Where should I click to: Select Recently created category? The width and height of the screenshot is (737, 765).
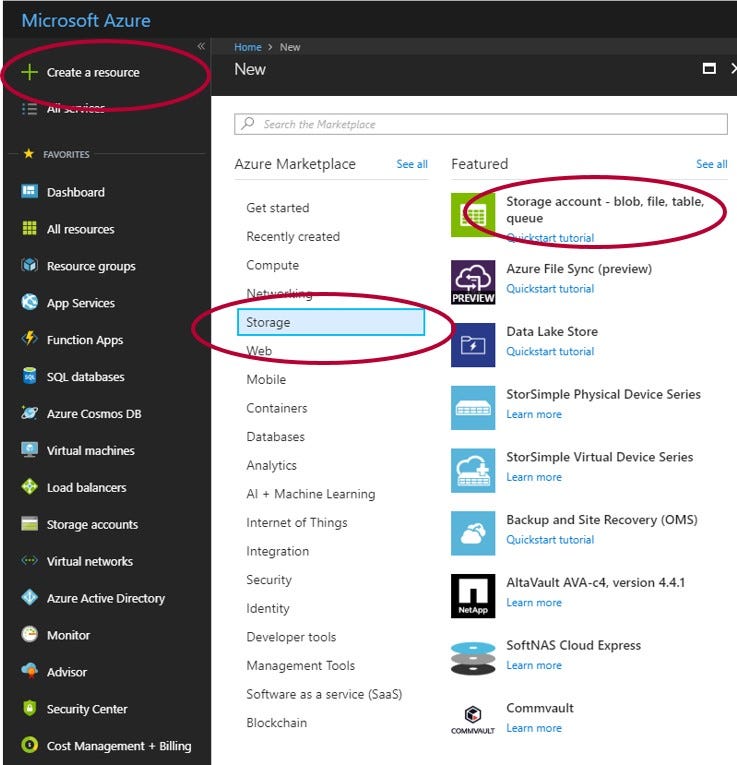click(293, 237)
